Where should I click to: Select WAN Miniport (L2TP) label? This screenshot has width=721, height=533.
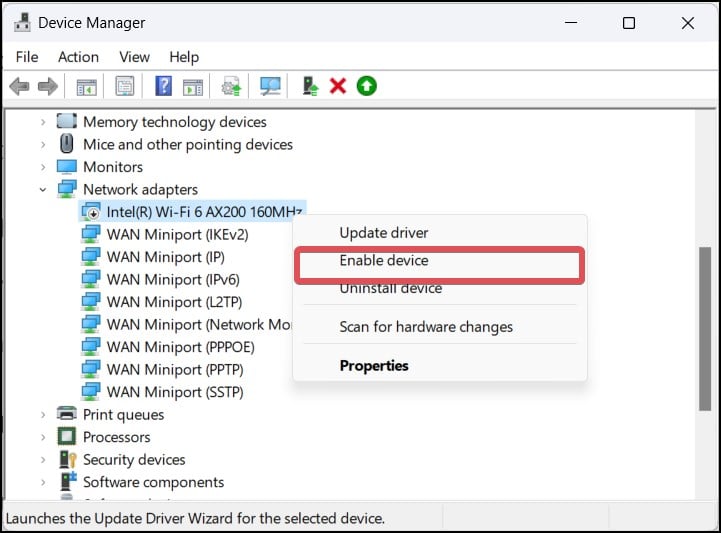[174, 302]
